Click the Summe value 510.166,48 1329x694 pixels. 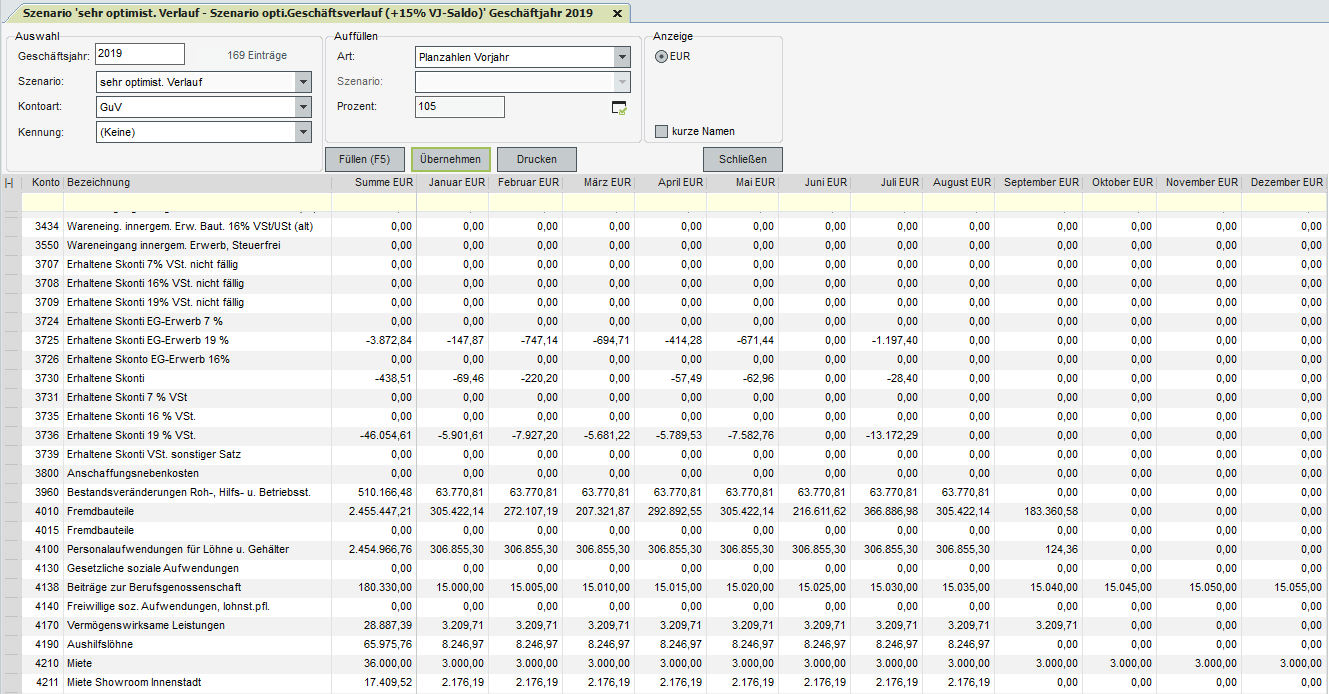[383, 492]
